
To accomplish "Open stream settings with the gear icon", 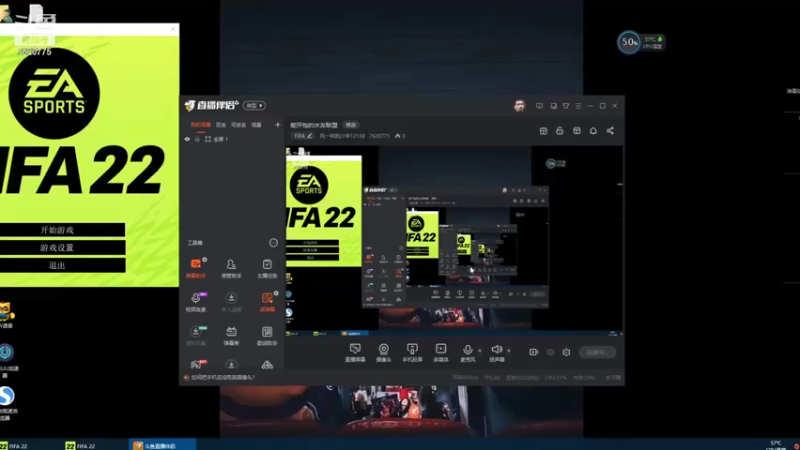I will click(566, 352).
